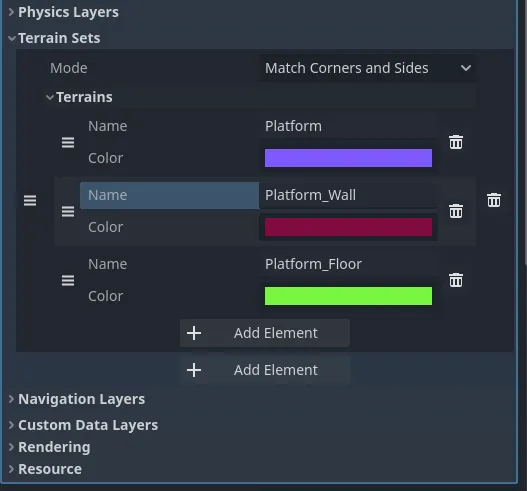Open the green Platform_Floor color swatch
This screenshot has width=527, height=491.
pyautogui.click(x=348, y=296)
